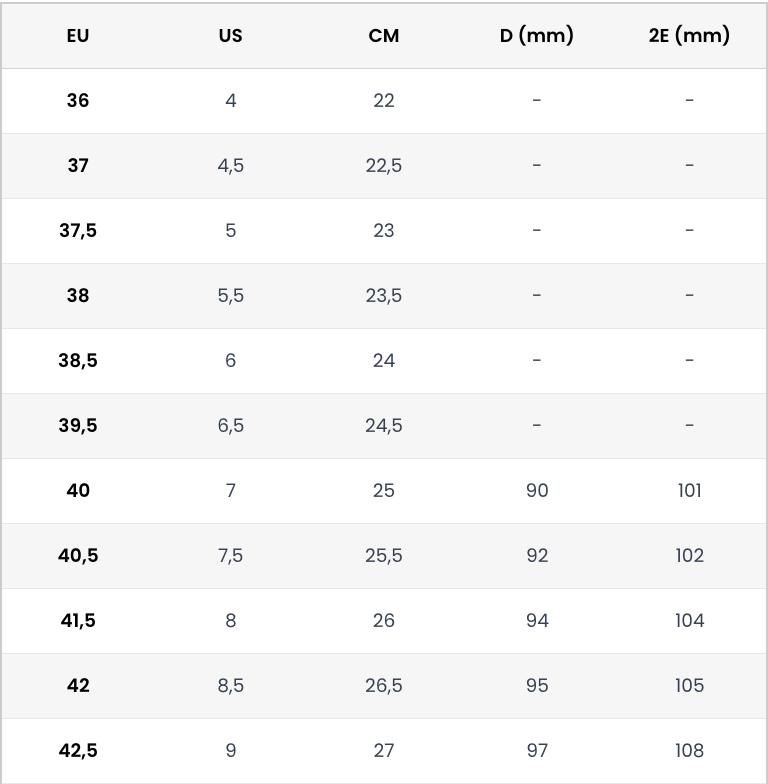This screenshot has height=784, width=768.
Task: Select D width value 95
Action: coord(537,685)
